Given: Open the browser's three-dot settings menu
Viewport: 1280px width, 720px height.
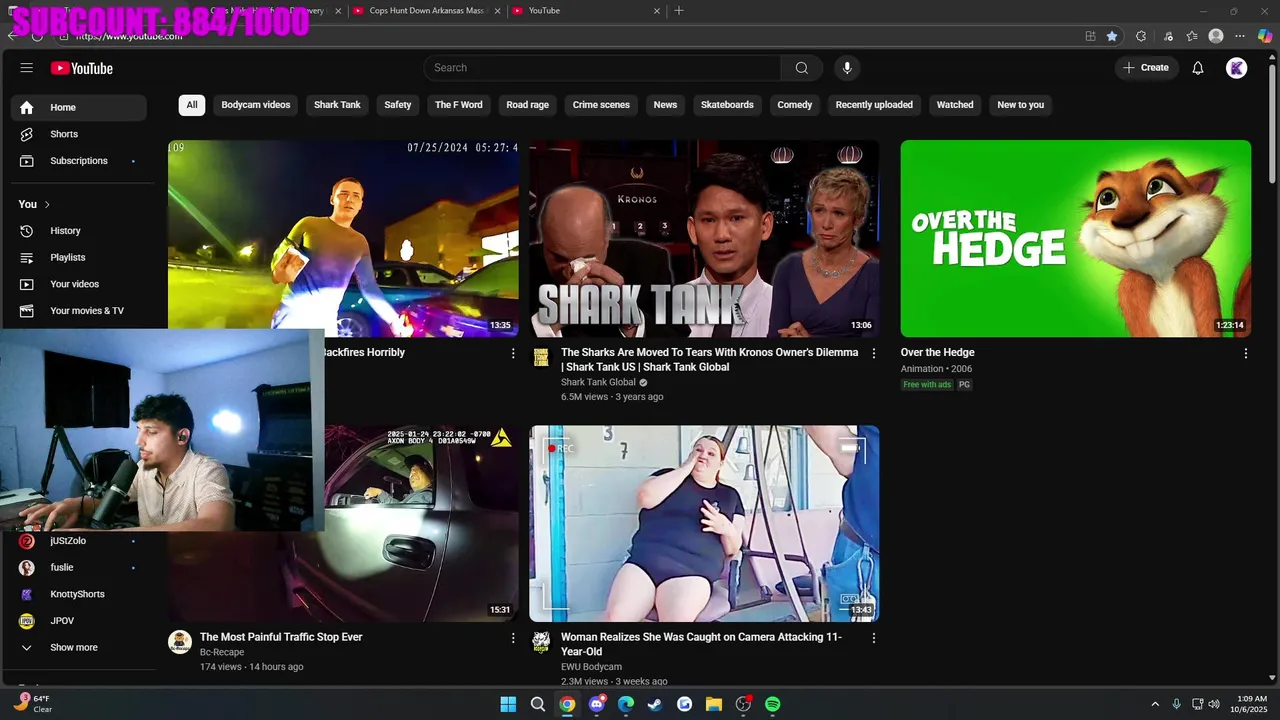Looking at the screenshot, I should point(1240,36).
